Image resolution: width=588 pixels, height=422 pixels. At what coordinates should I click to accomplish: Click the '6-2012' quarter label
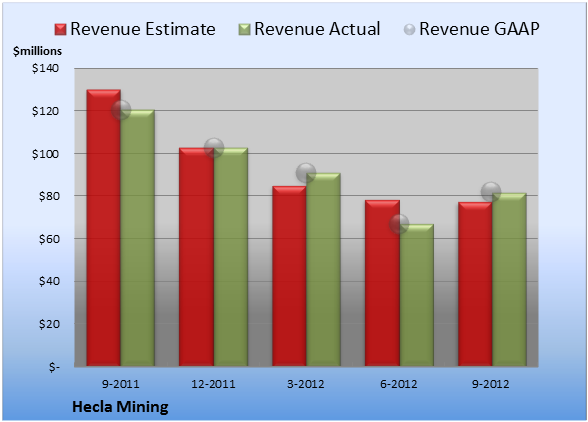coord(398,384)
